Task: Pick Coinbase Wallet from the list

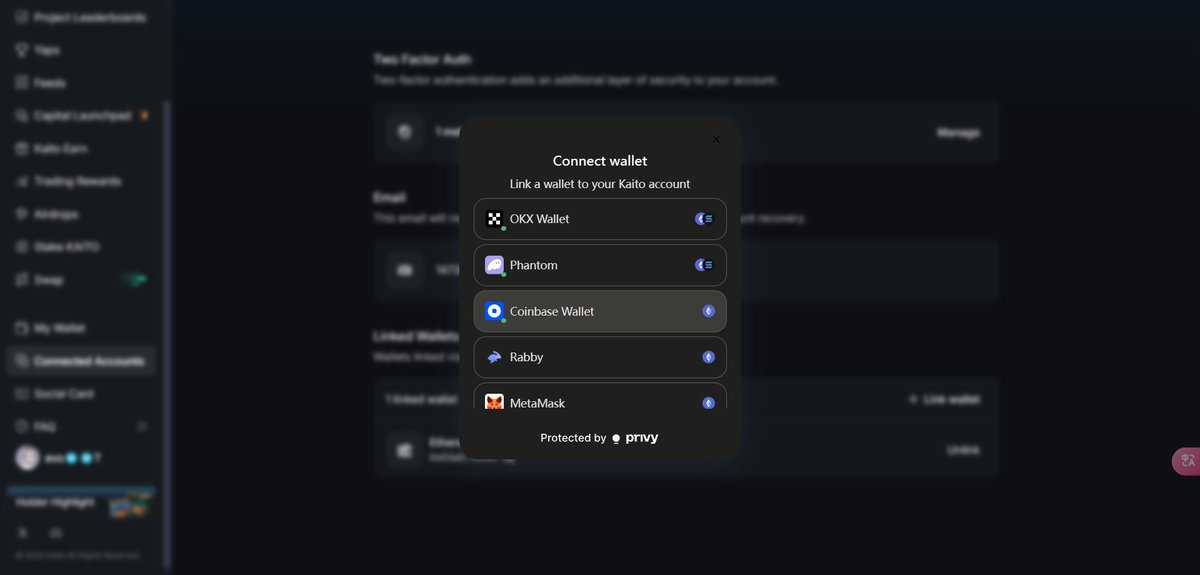Action: coord(600,311)
